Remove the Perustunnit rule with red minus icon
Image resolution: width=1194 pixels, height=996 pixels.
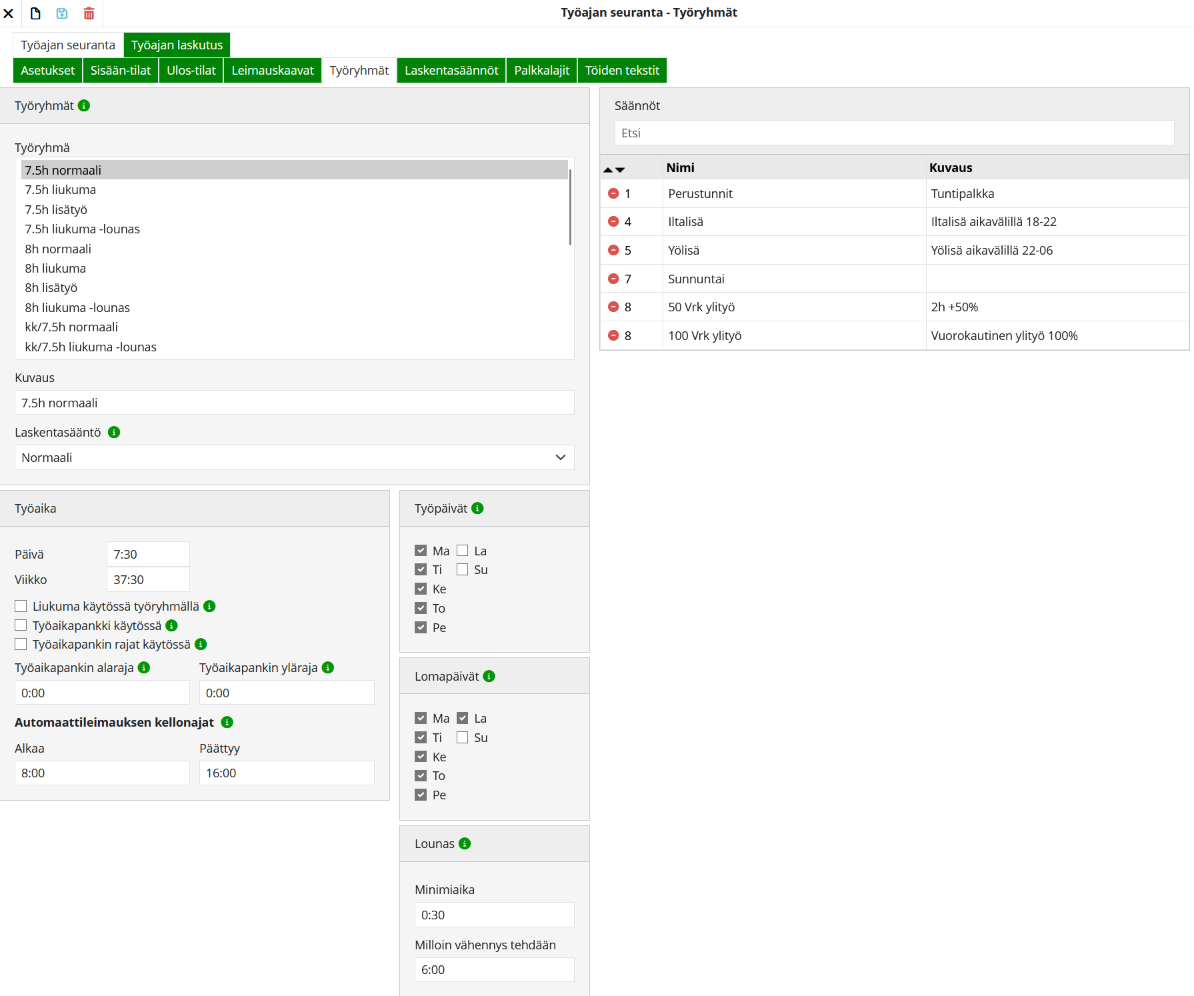[x=613, y=193]
